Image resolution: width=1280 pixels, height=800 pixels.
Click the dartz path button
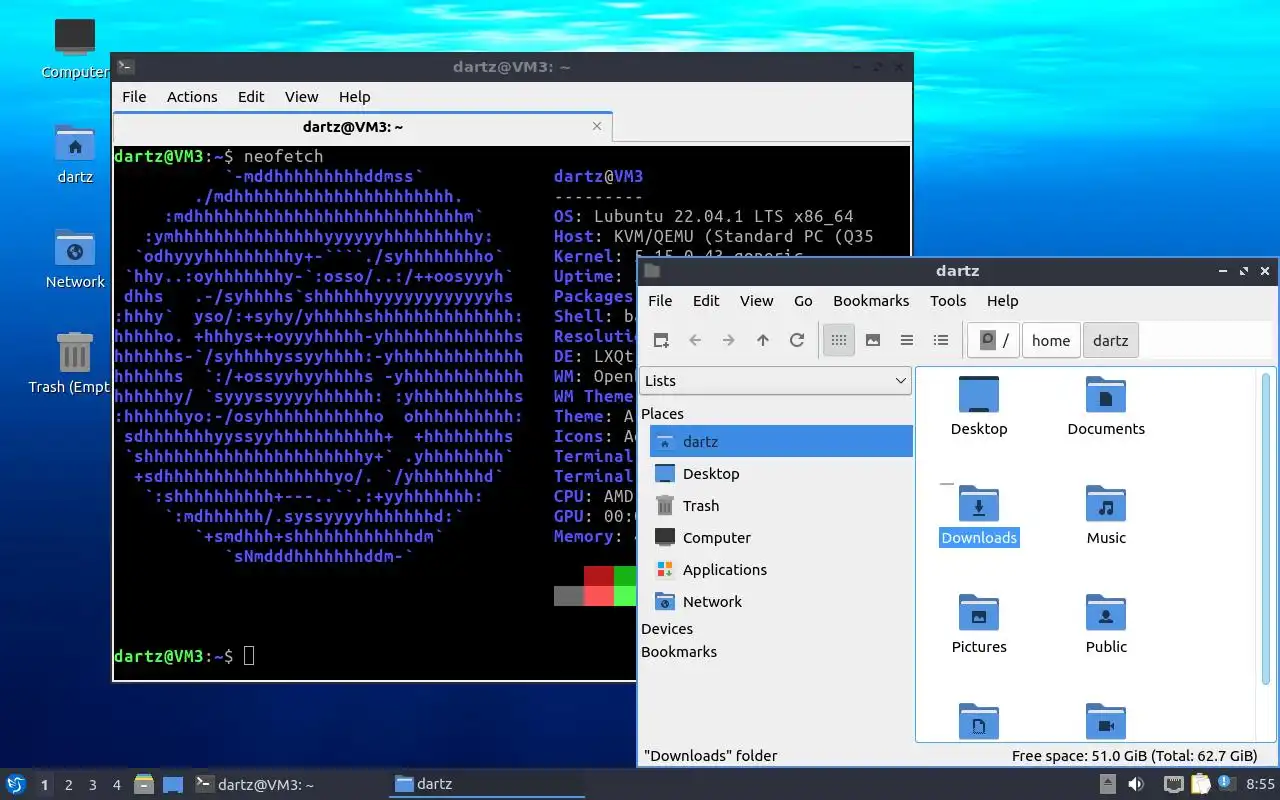[1110, 340]
